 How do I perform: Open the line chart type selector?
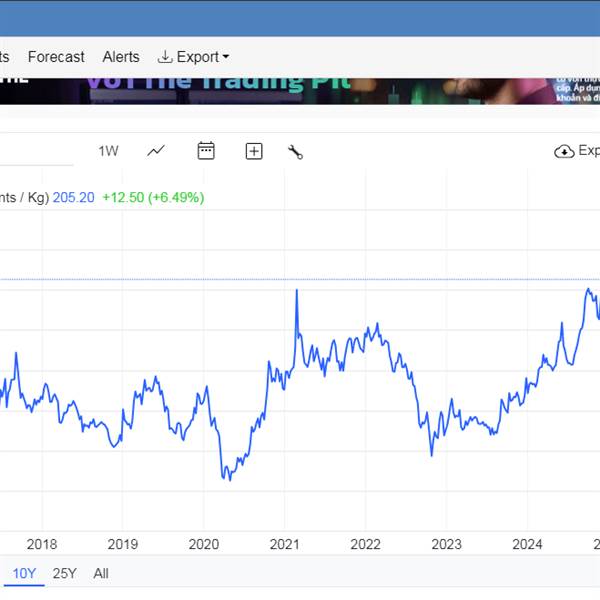[x=156, y=151]
